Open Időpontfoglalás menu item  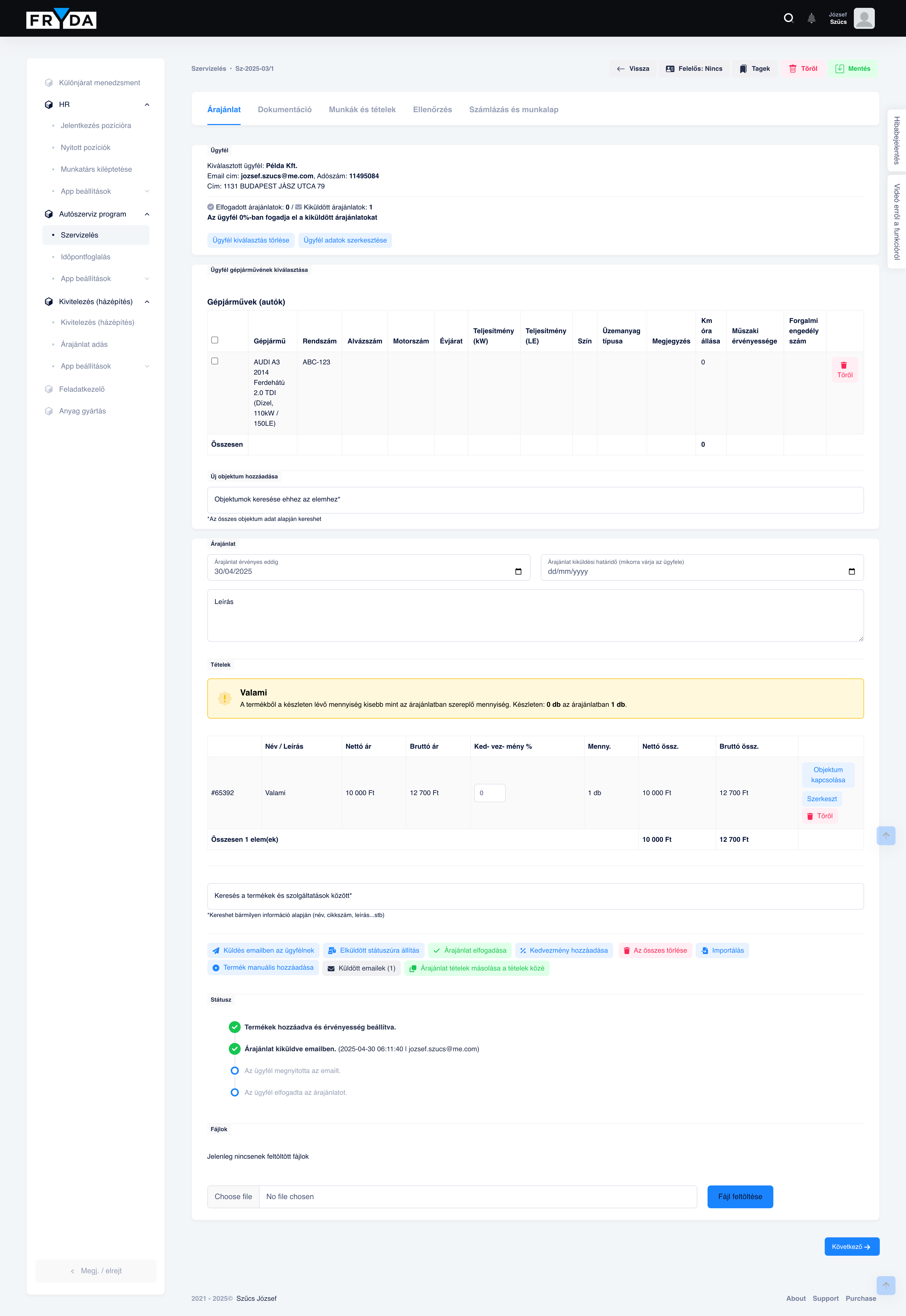tap(86, 257)
